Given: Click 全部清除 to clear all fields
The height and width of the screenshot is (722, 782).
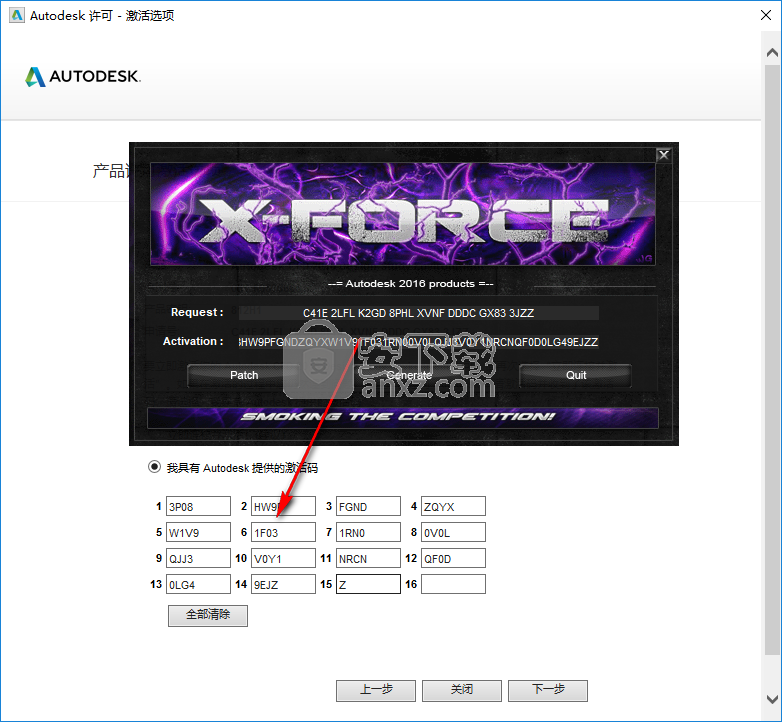Looking at the screenshot, I should click(208, 615).
